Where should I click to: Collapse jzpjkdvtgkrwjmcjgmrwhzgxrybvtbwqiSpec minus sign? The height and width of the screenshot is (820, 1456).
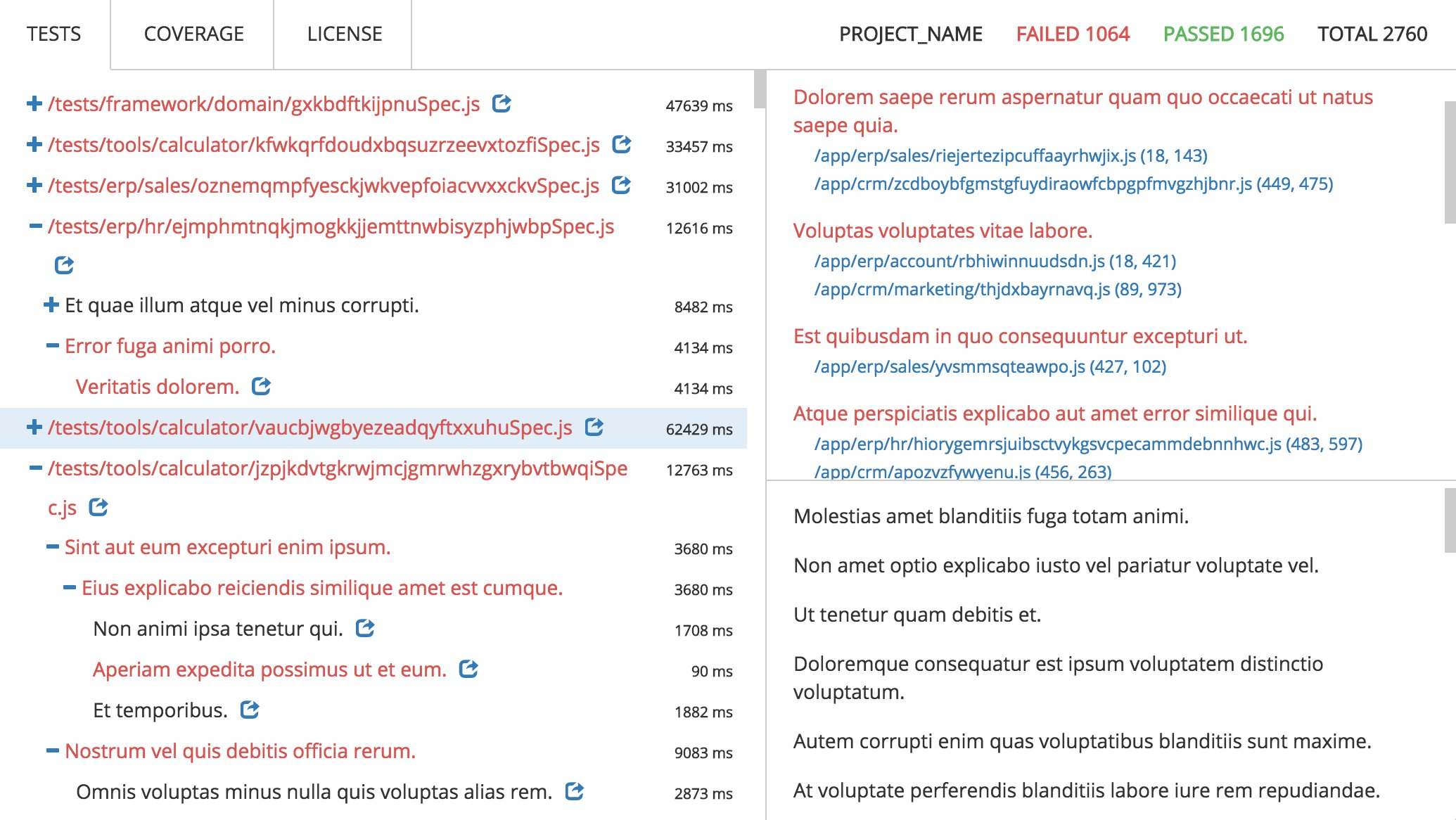(x=35, y=468)
